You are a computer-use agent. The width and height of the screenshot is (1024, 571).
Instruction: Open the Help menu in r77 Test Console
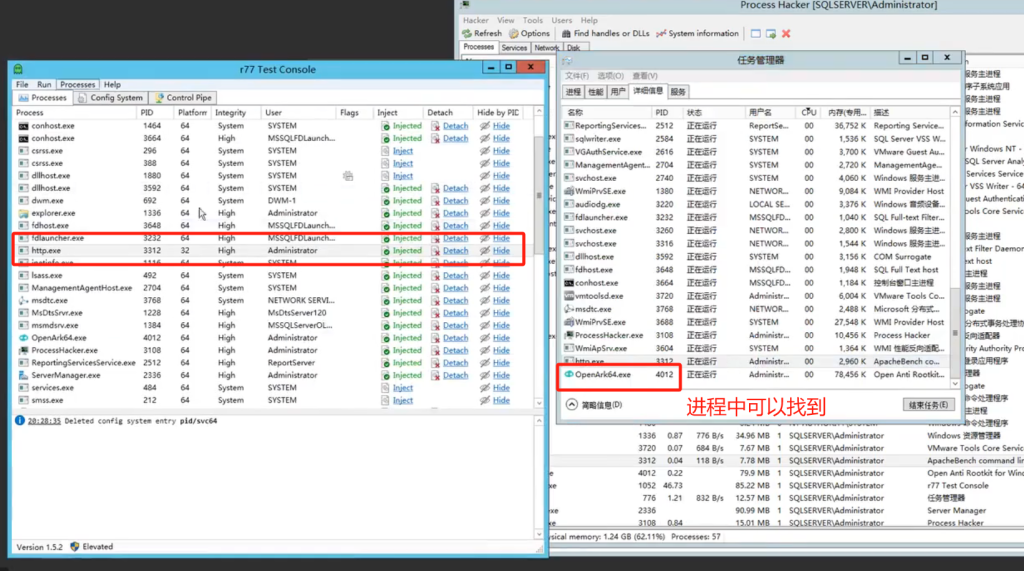[x=112, y=84]
